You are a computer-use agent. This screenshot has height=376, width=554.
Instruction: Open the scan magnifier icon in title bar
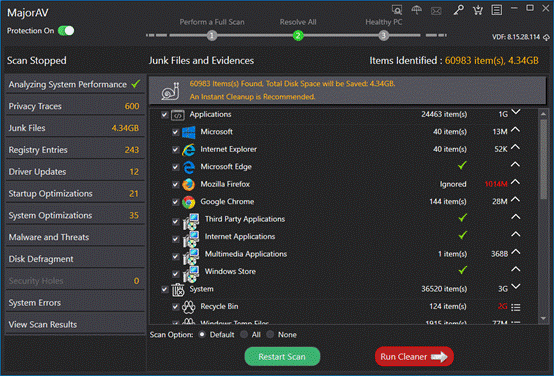[x=397, y=10]
